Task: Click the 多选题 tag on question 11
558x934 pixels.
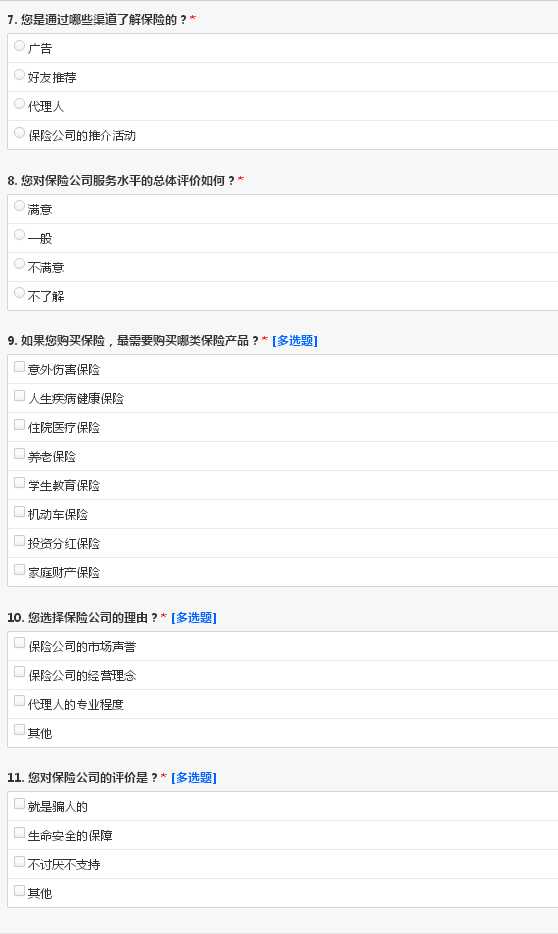Action: point(194,778)
